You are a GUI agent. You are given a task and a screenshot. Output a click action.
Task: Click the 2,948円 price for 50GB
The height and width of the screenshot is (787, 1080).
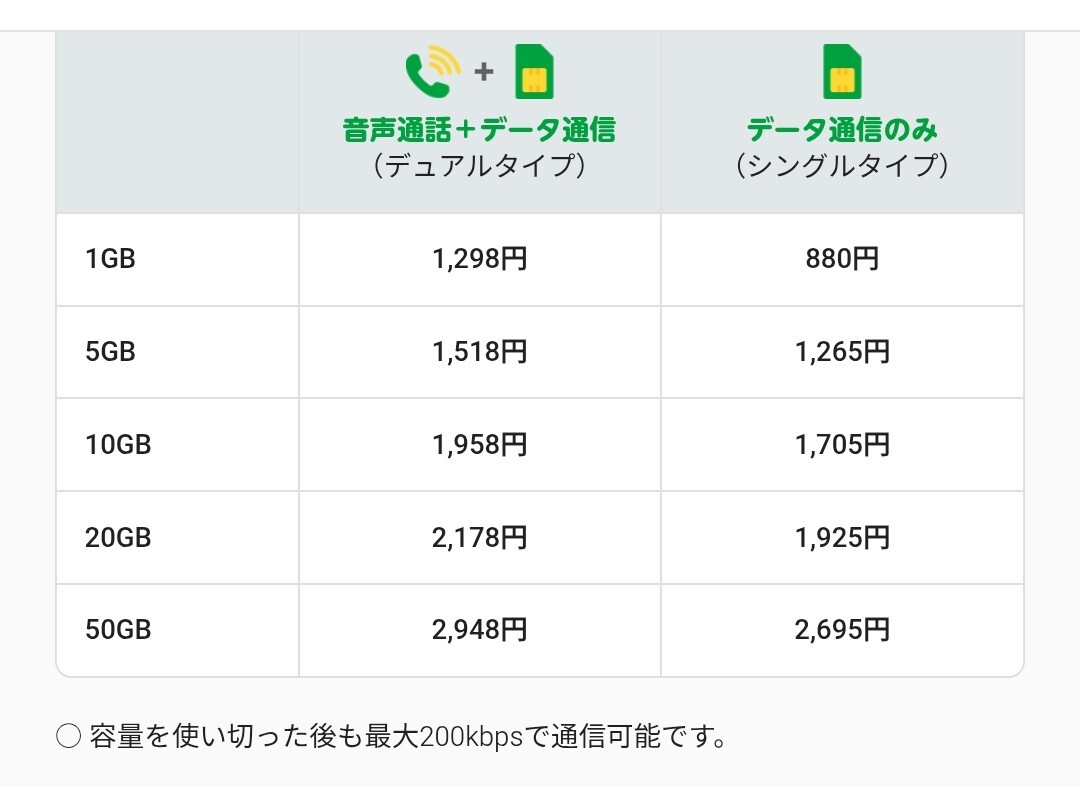[479, 630]
